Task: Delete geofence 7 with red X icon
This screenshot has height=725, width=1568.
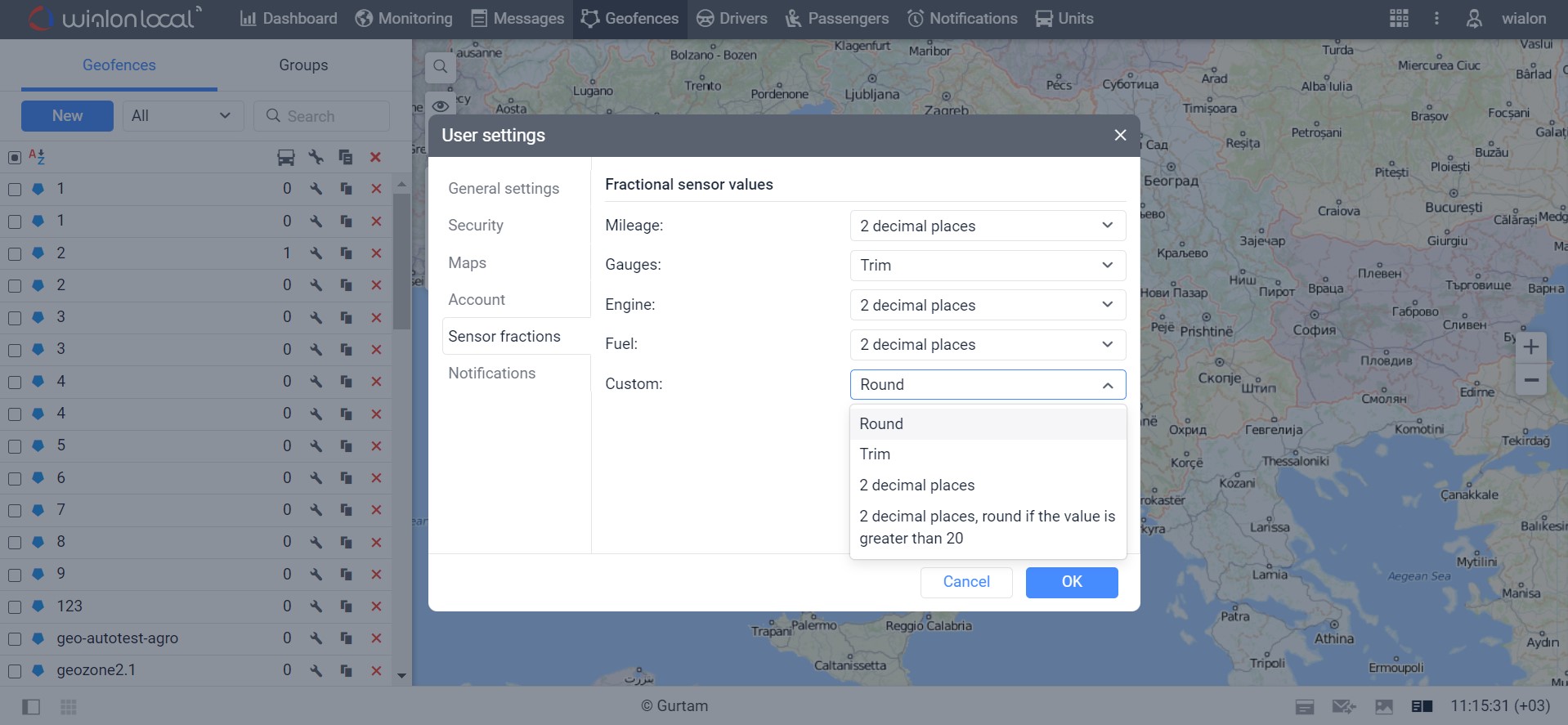Action: click(x=376, y=510)
